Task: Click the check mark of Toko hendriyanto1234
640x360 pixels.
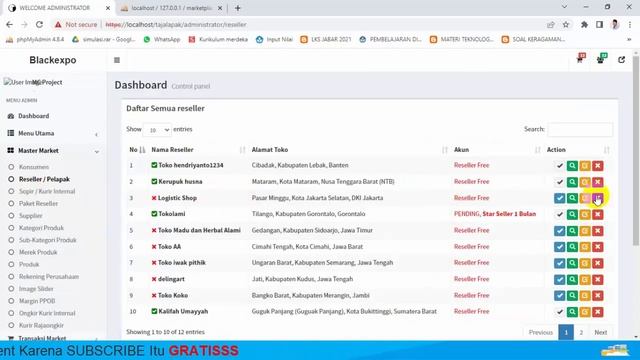Action: point(560,165)
